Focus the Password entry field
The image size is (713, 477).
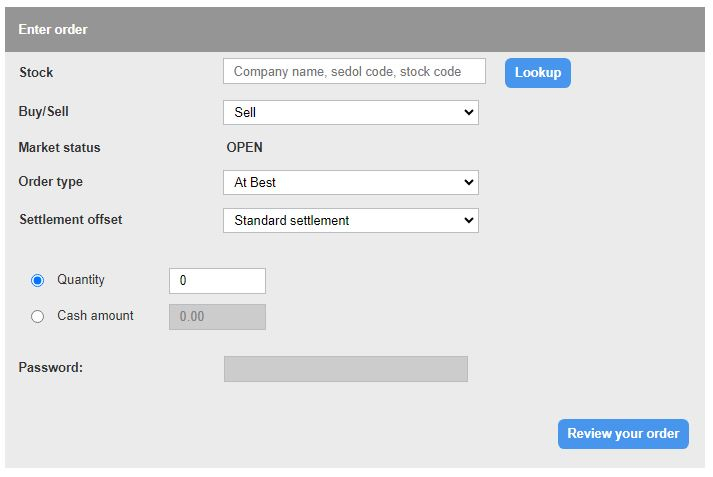[345, 369]
